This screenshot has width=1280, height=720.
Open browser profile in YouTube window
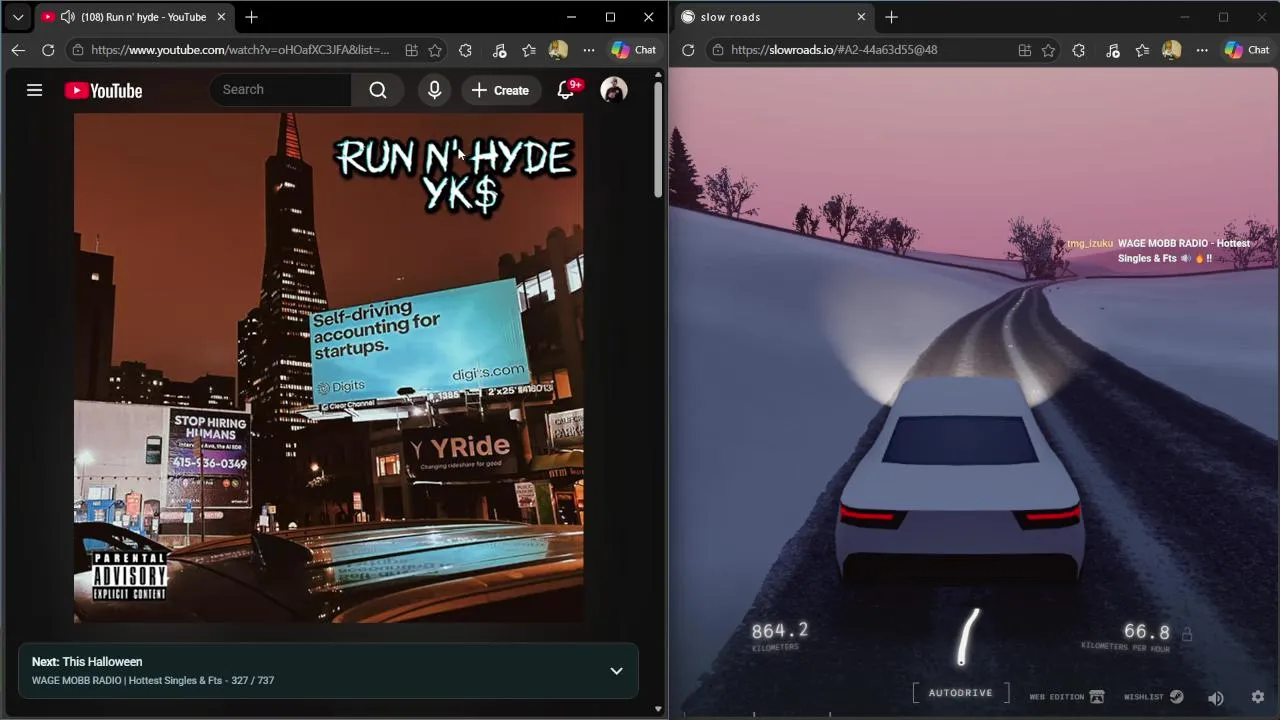coord(558,50)
